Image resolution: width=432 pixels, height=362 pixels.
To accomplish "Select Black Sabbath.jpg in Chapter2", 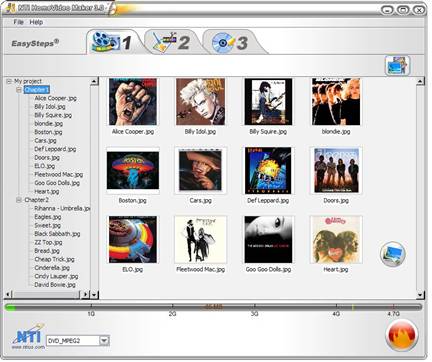I will coord(57,234).
